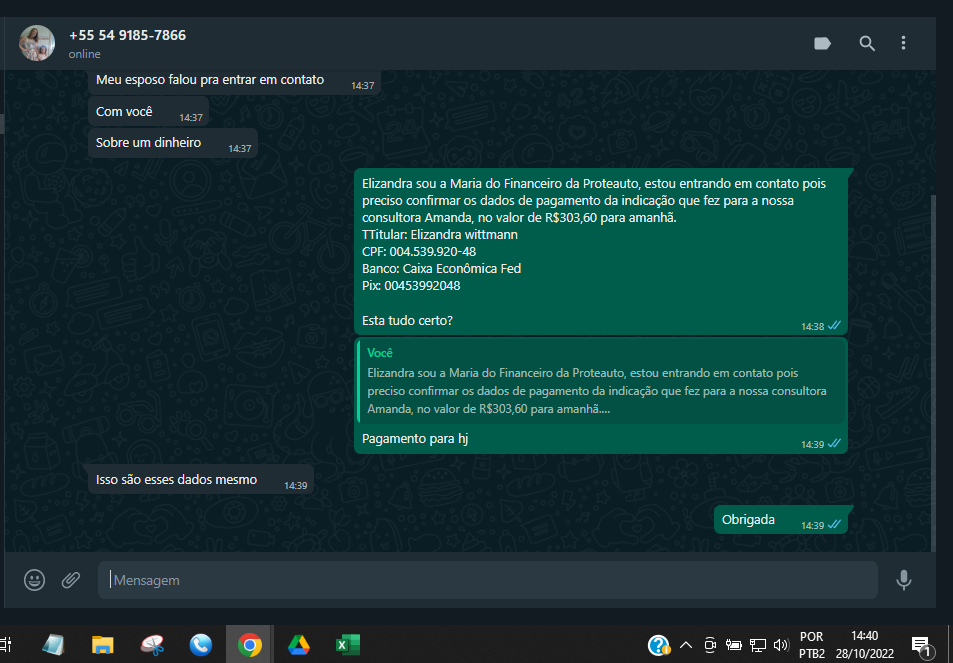Screen dimensions: 953x663
Task: Open contact info for +55 54 9185-7866
Action: pos(127,36)
